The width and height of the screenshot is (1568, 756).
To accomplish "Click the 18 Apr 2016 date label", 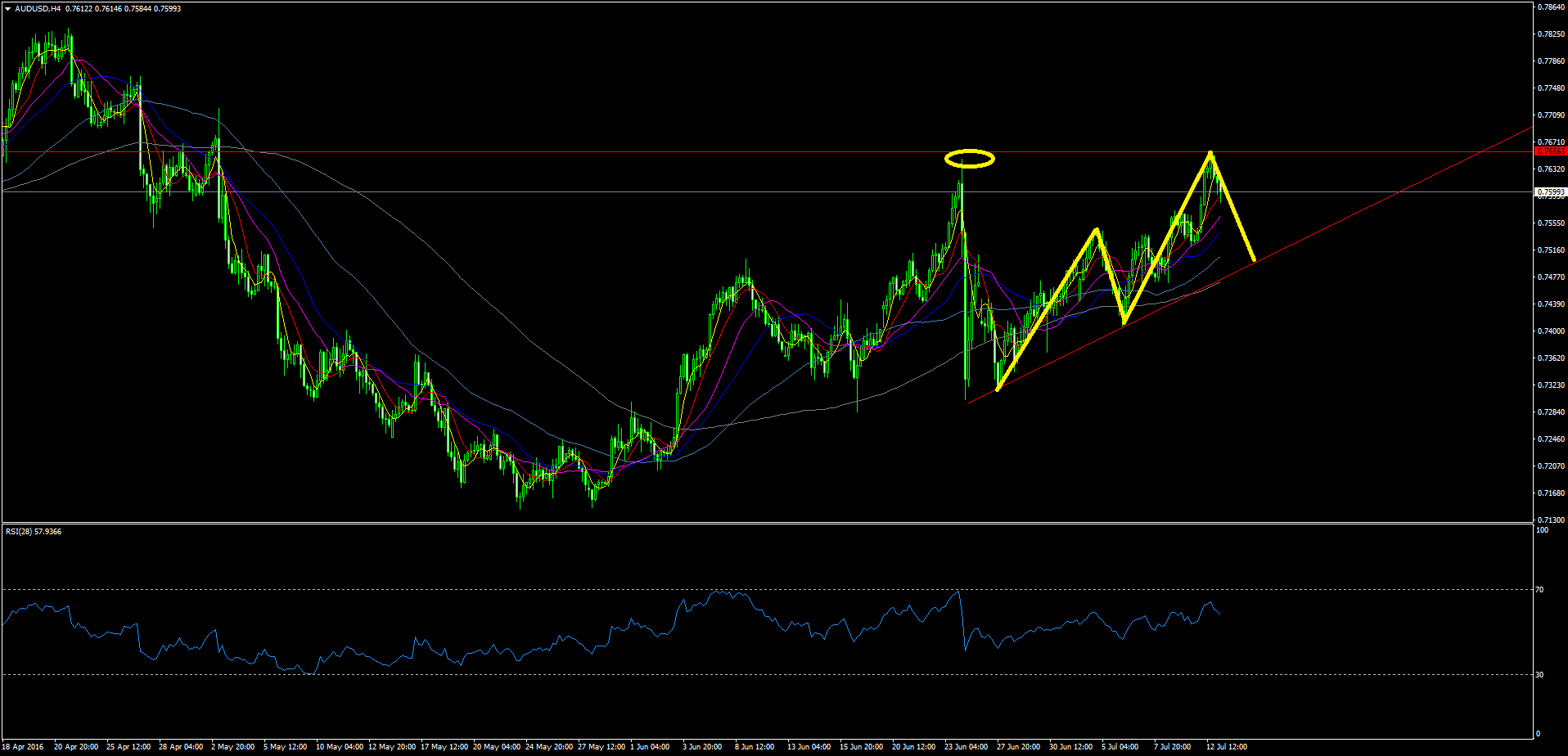I will pyautogui.click(x=24, y=747).
